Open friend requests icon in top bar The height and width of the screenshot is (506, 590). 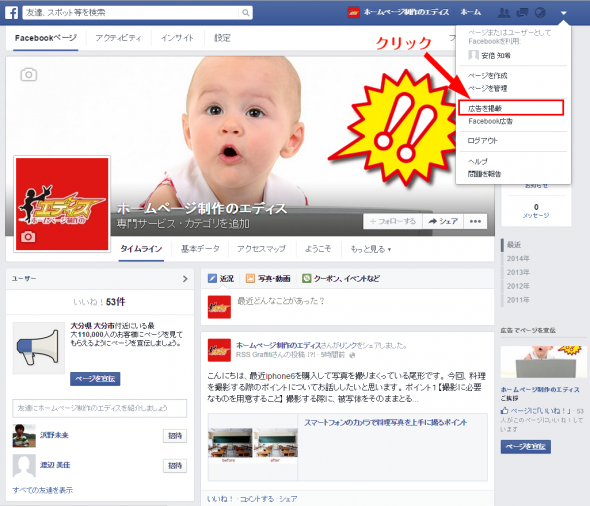point(504,13)
